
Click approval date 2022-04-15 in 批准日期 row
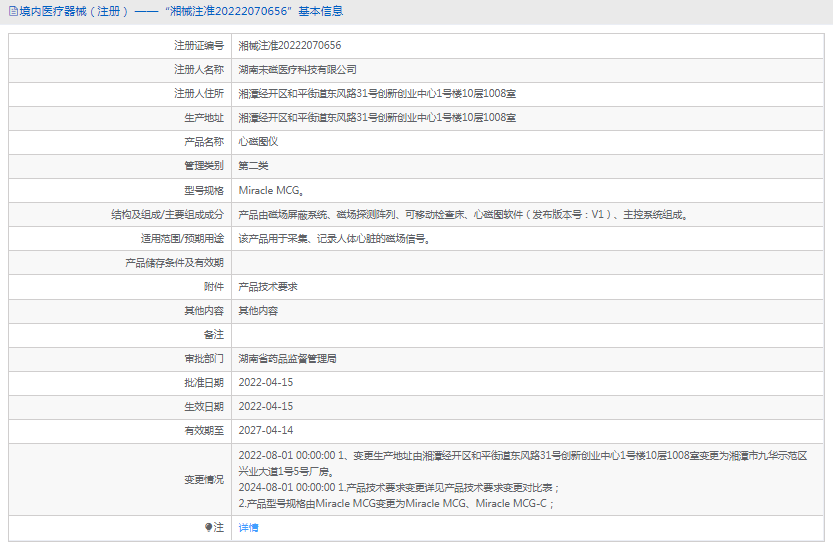coord(266,383)
